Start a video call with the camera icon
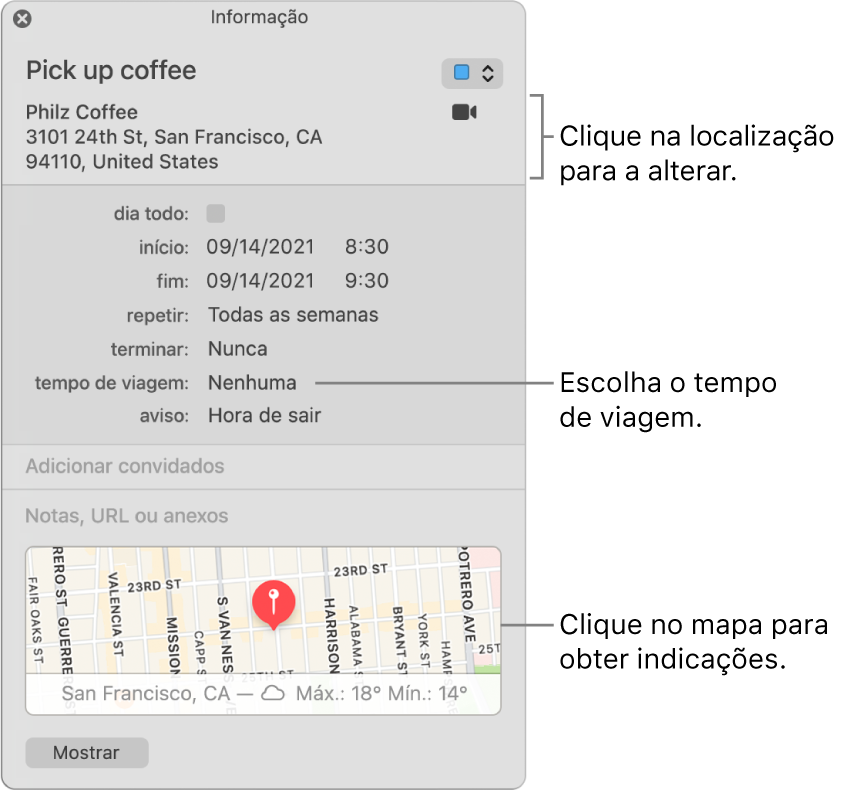 (463, 112)
